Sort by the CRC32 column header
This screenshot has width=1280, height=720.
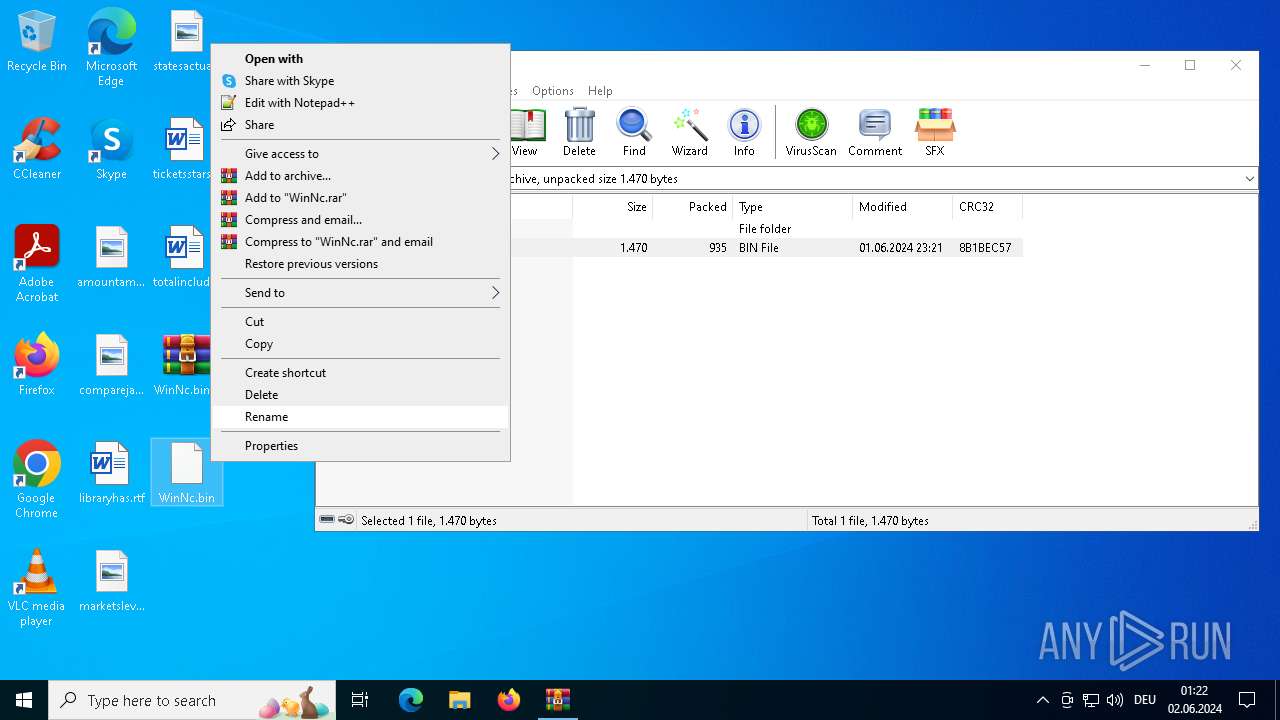coord(987,207)
